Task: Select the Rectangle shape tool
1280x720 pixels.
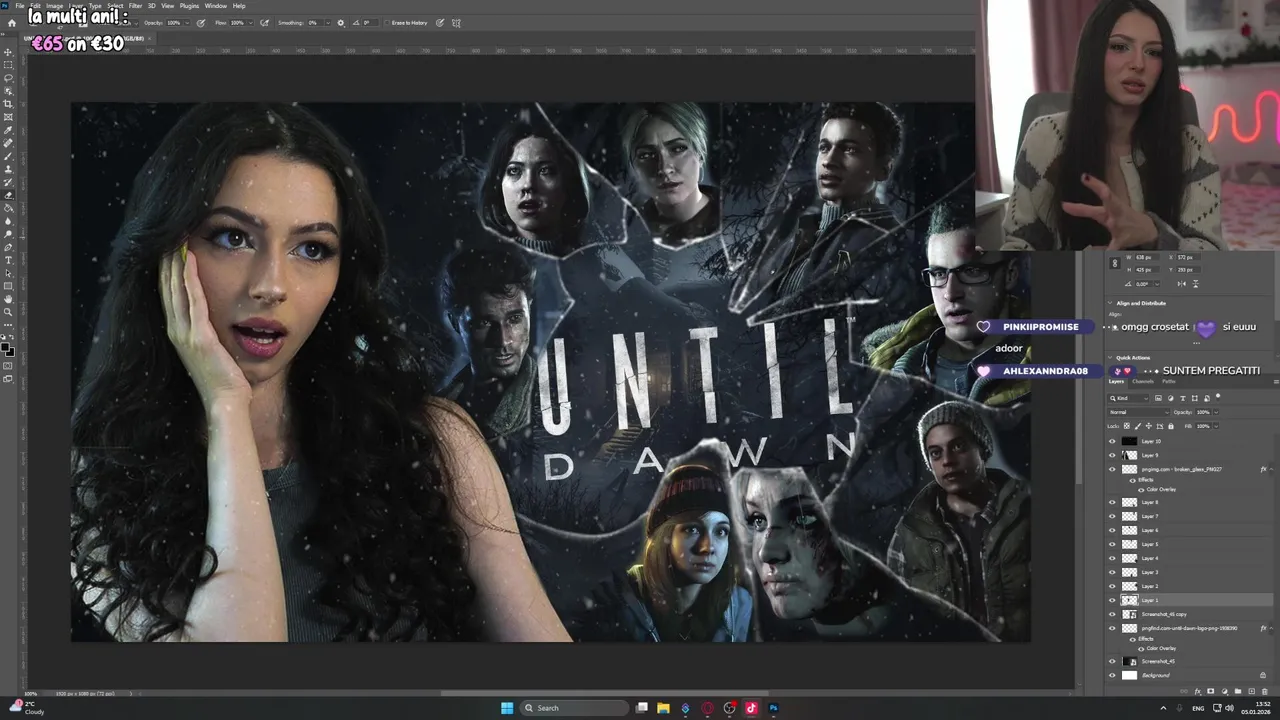Action: click(8, 285)
